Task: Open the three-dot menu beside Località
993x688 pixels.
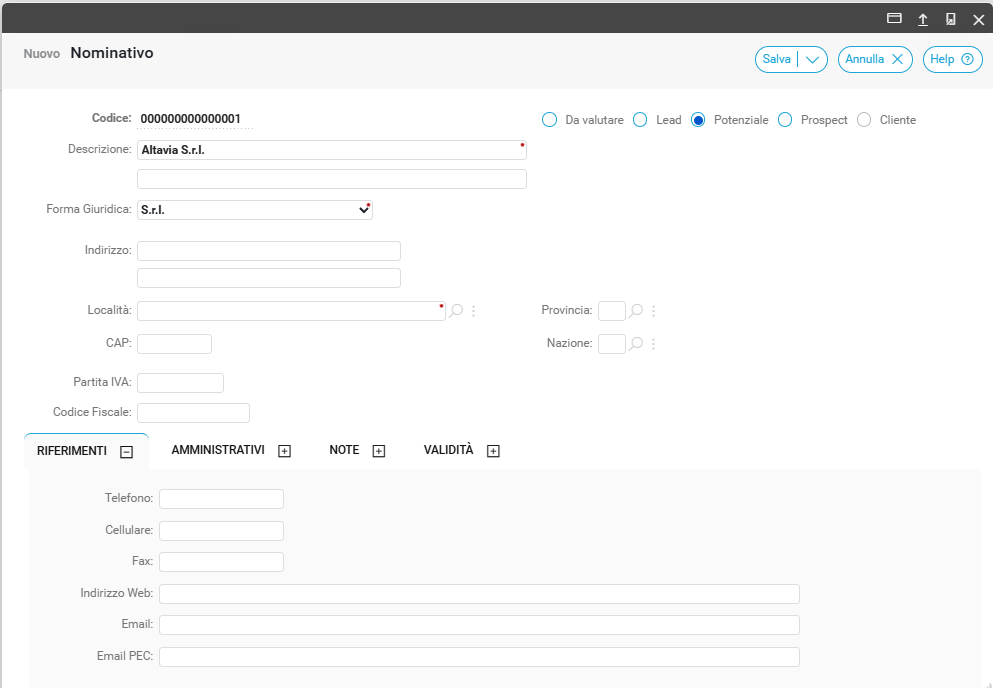Action: pyautogui.click(x=474, y=311)
